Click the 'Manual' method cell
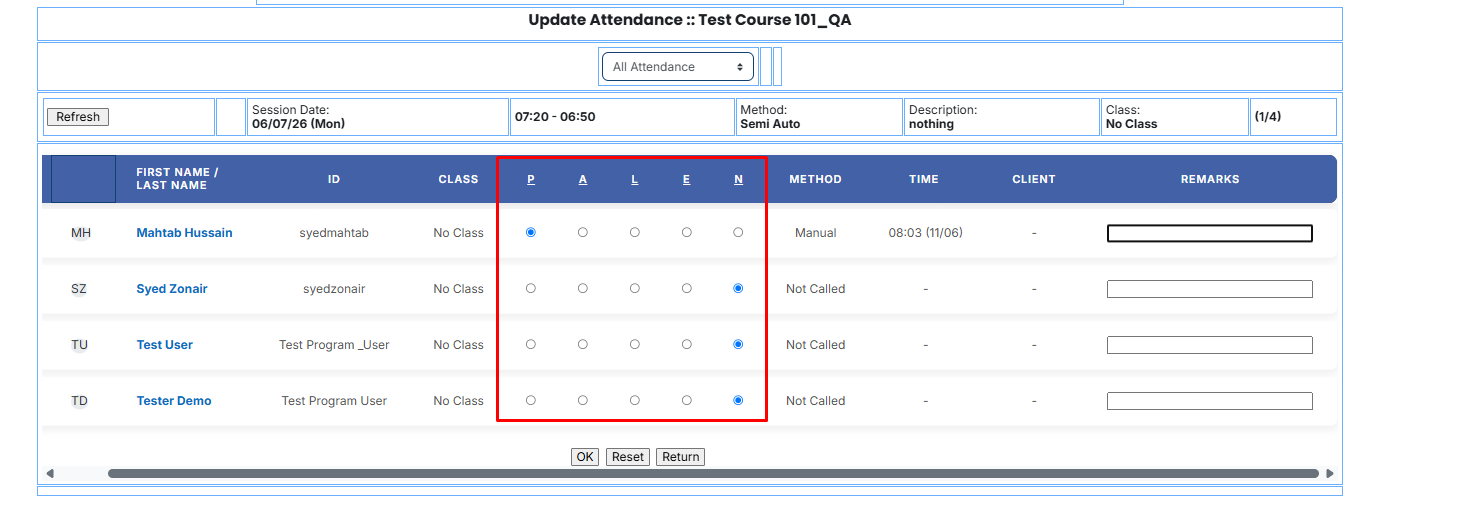Viewport: 1465px width, 505px height. 816,233
